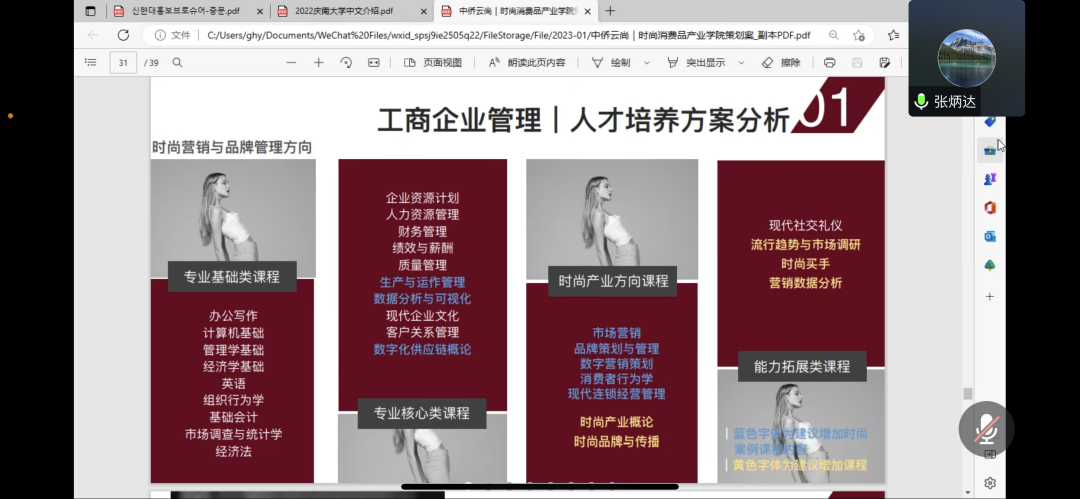Expand the 突出显示 highlight options dropdown
Viewport: 1080px width, 499px height.
(742, 62)
